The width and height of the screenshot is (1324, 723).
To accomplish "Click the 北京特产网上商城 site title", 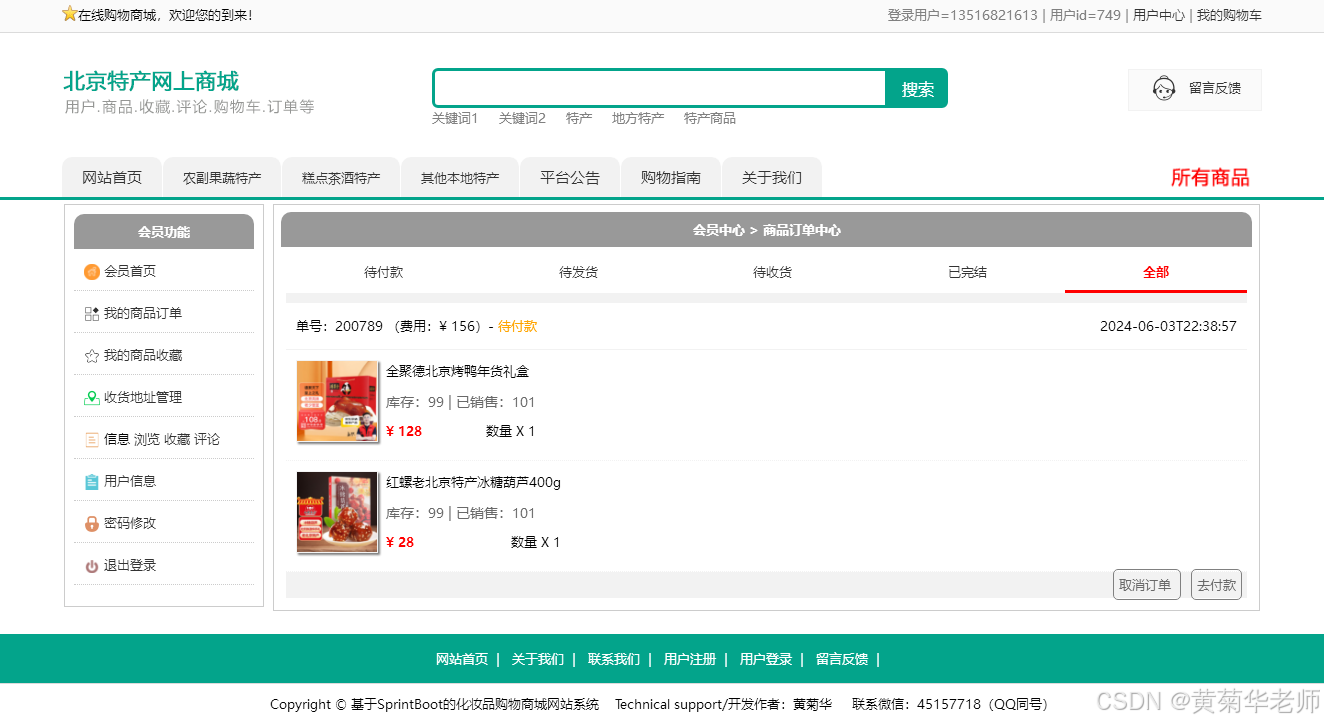I will [151, 81].
